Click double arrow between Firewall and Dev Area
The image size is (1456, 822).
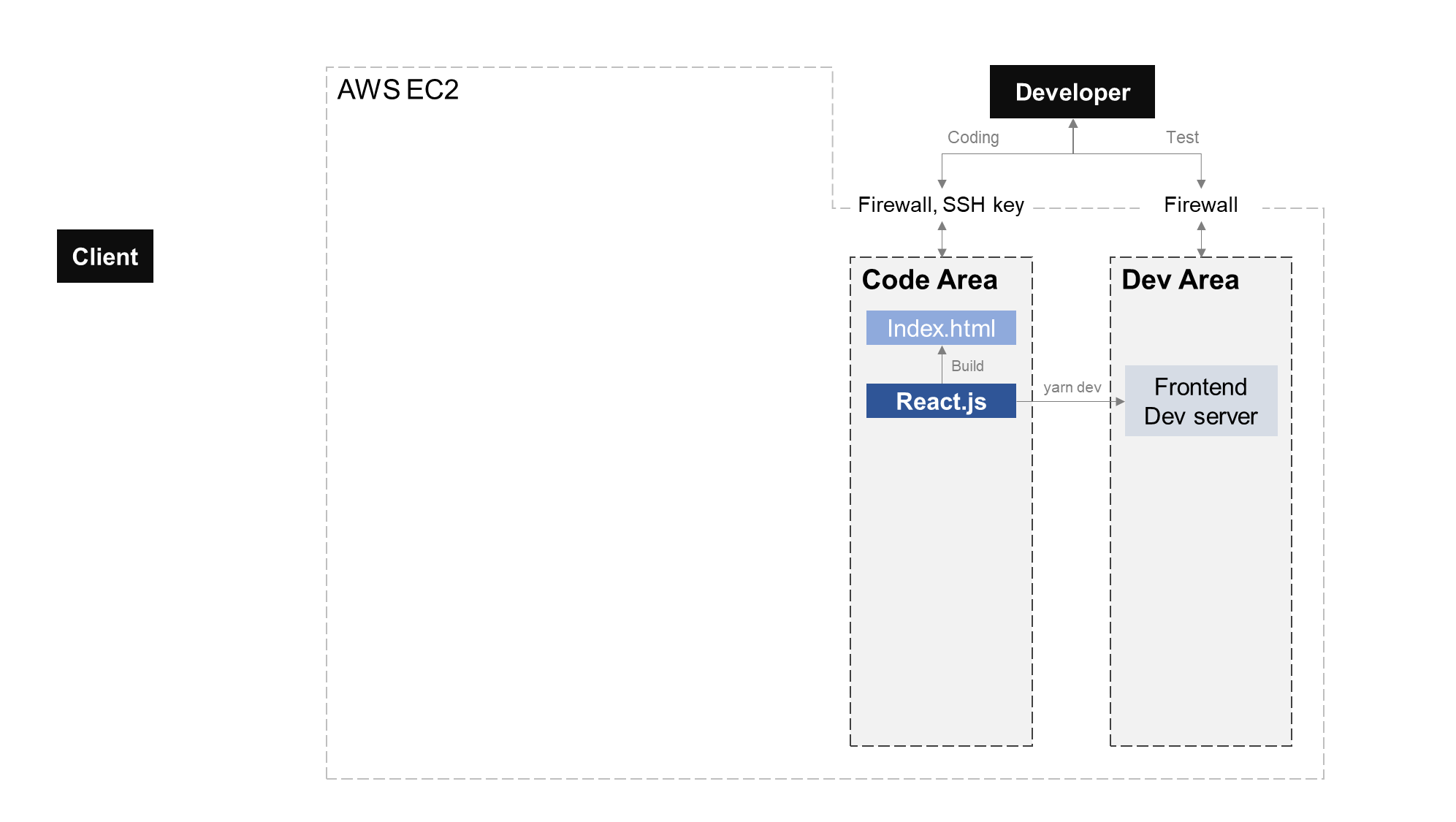pyautogui.click(x=1201, y=239)
